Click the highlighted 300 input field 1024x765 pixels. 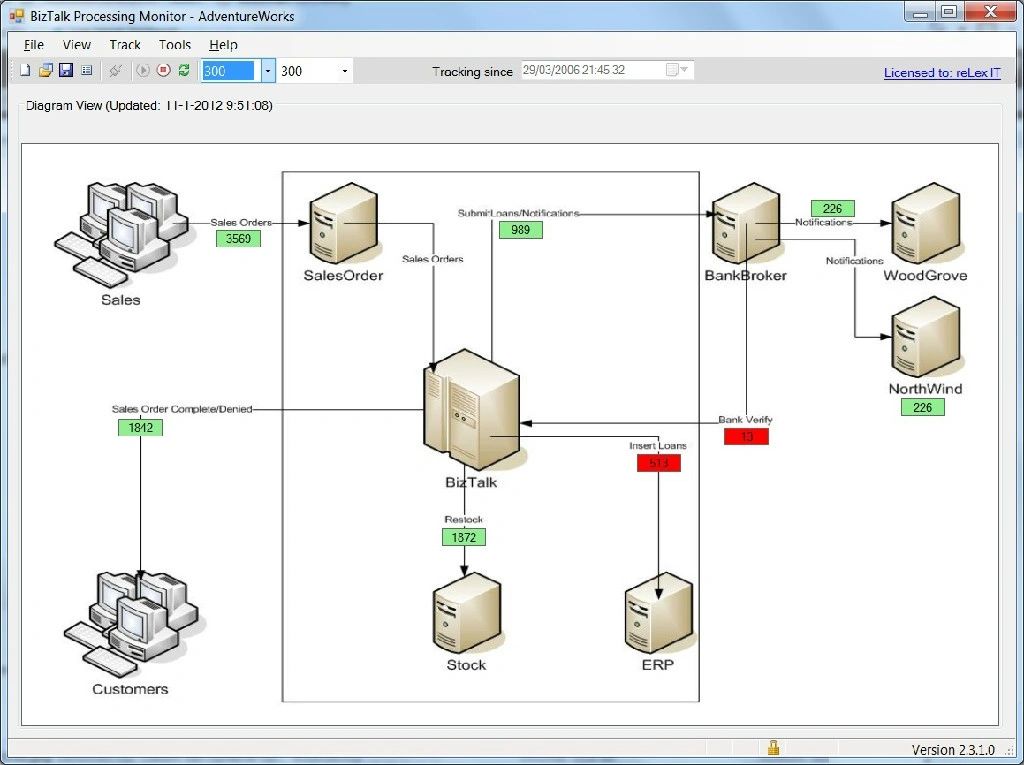[228, 71]
